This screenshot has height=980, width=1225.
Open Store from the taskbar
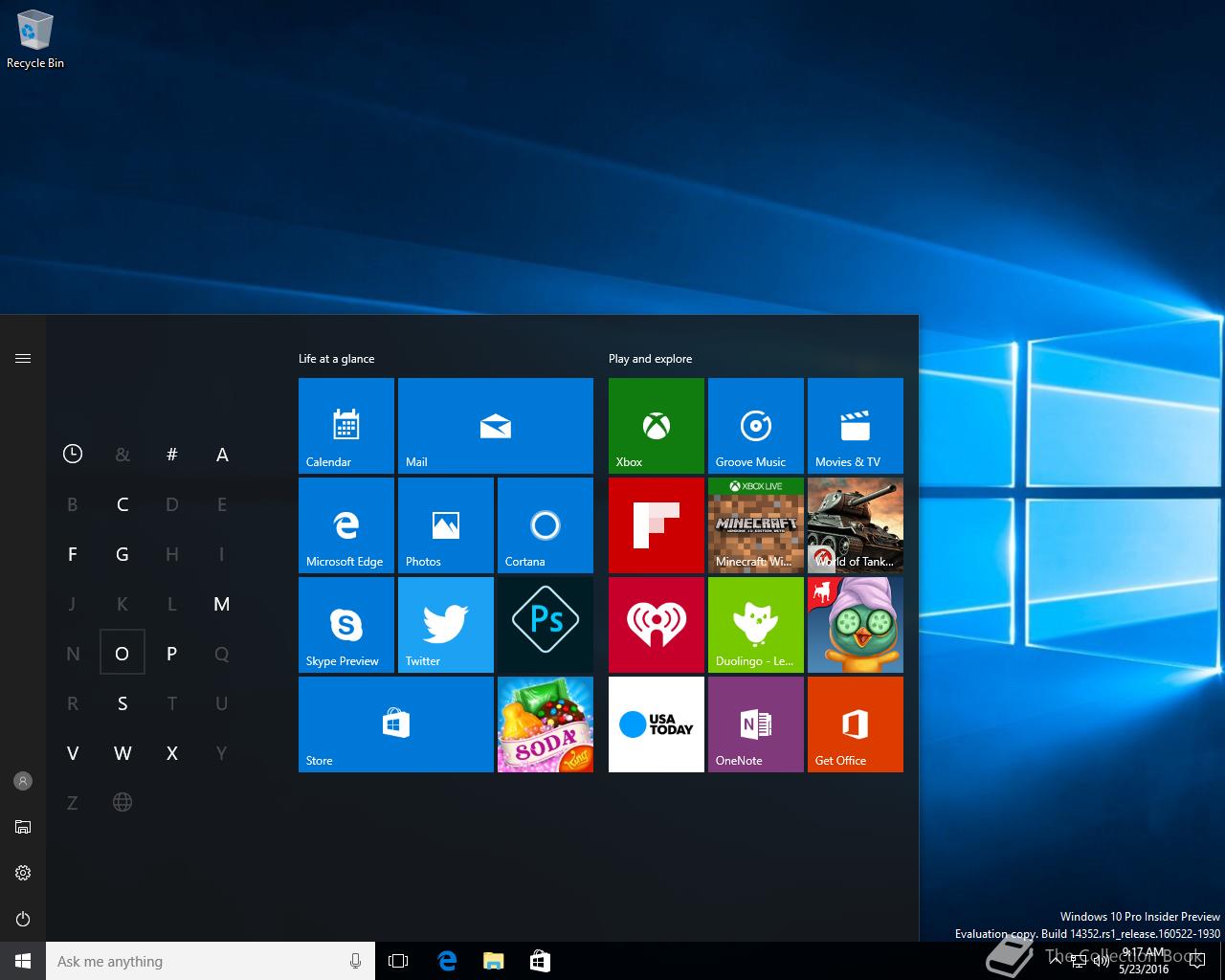(x=540, y=961)
